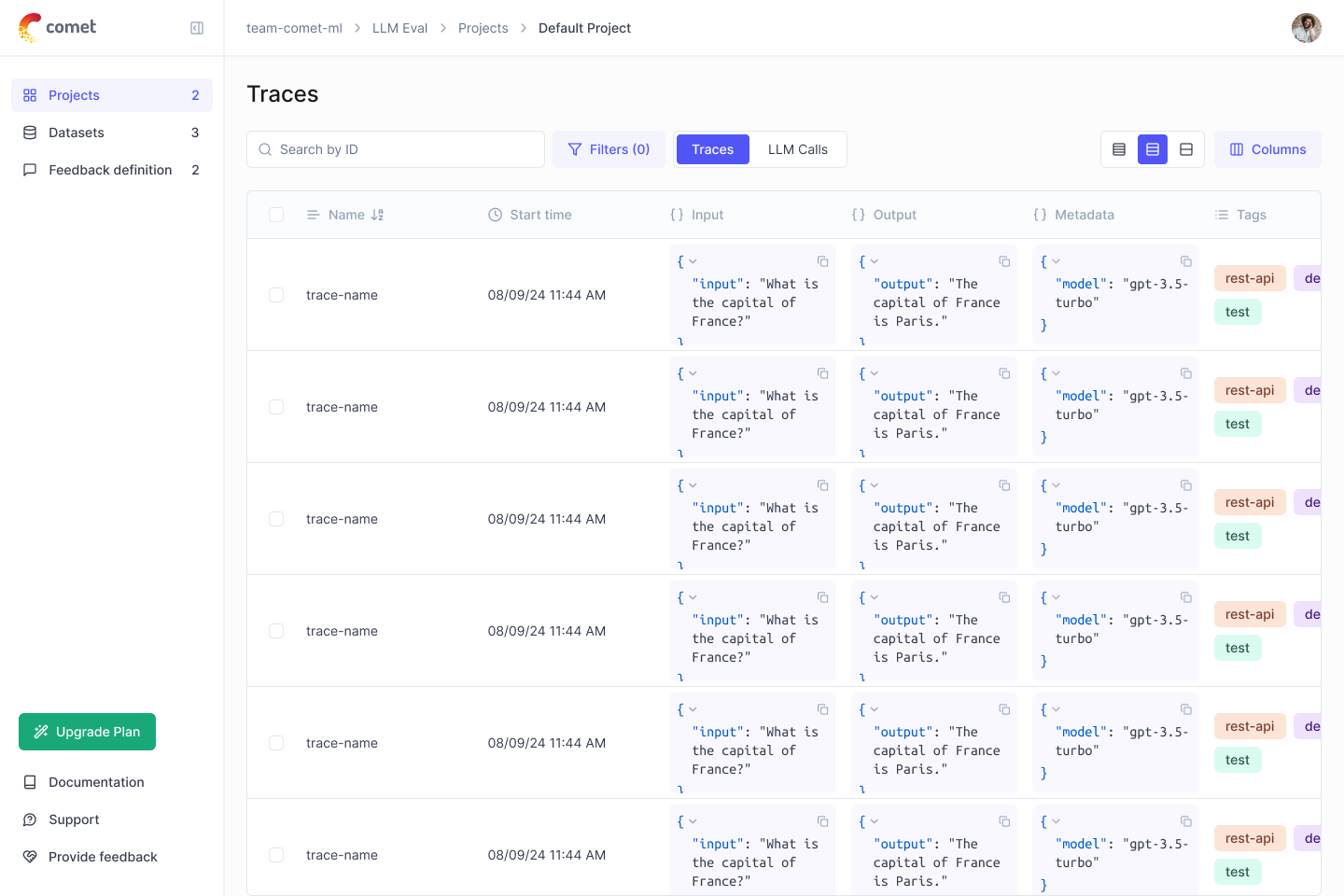Click rest-api tag in fourth row
The image size is (1344, 896).
tap(1250, 614)
